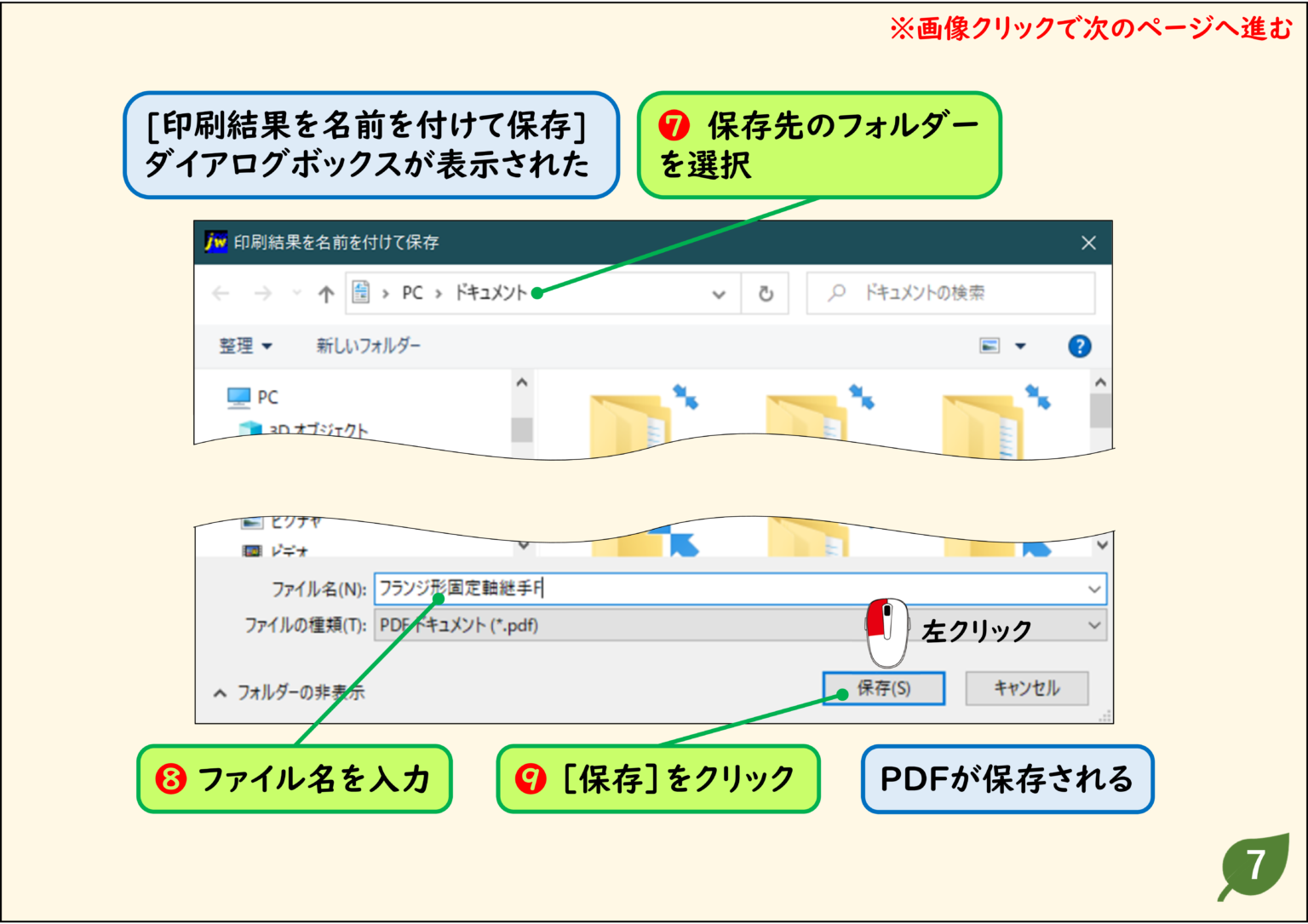
Task: Go up to the parent folder
Action: pyautogui.click(x=326, y=293)
